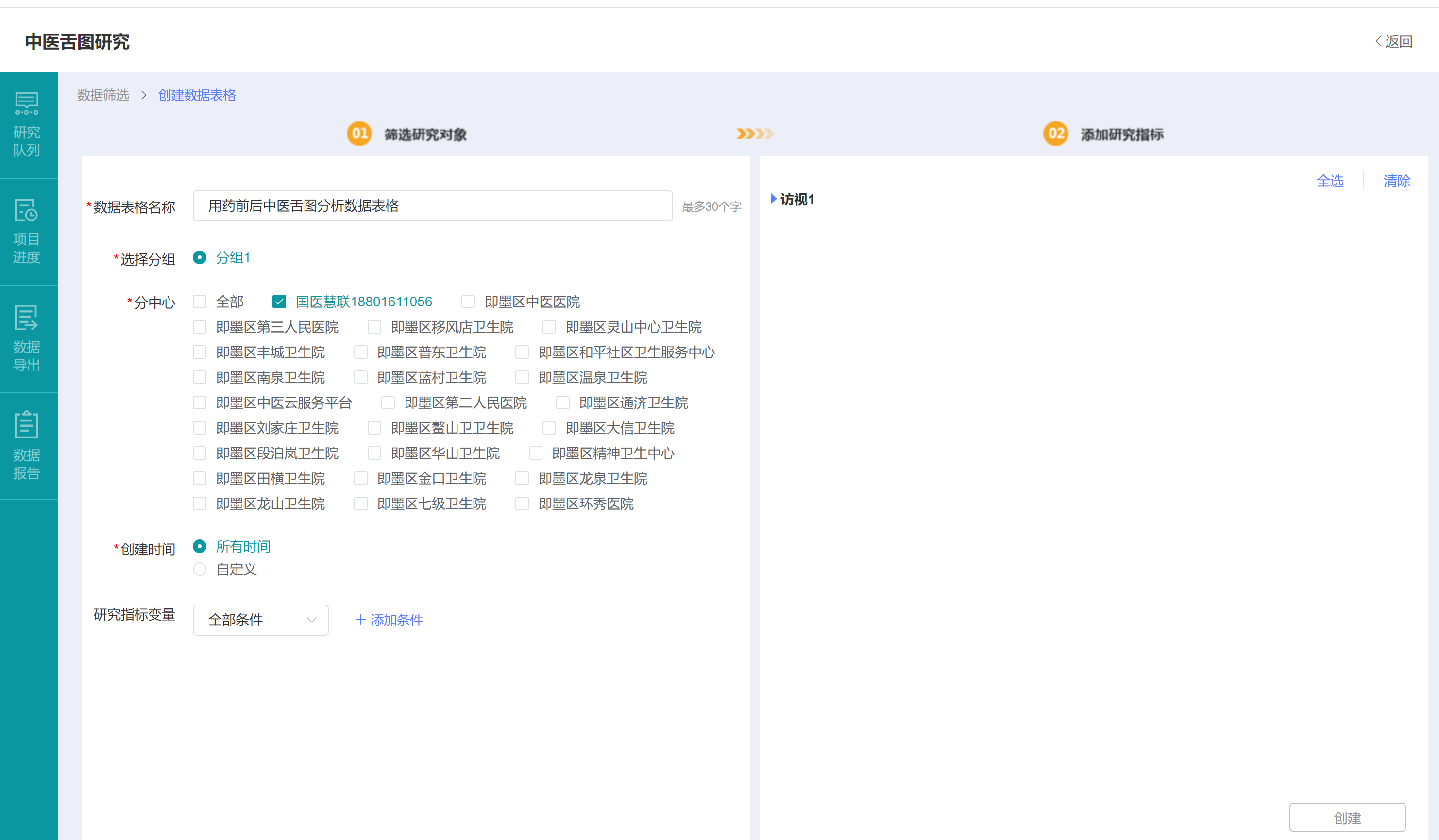Check the 全部 sub-center checkbox

click(x=199, y=302)
